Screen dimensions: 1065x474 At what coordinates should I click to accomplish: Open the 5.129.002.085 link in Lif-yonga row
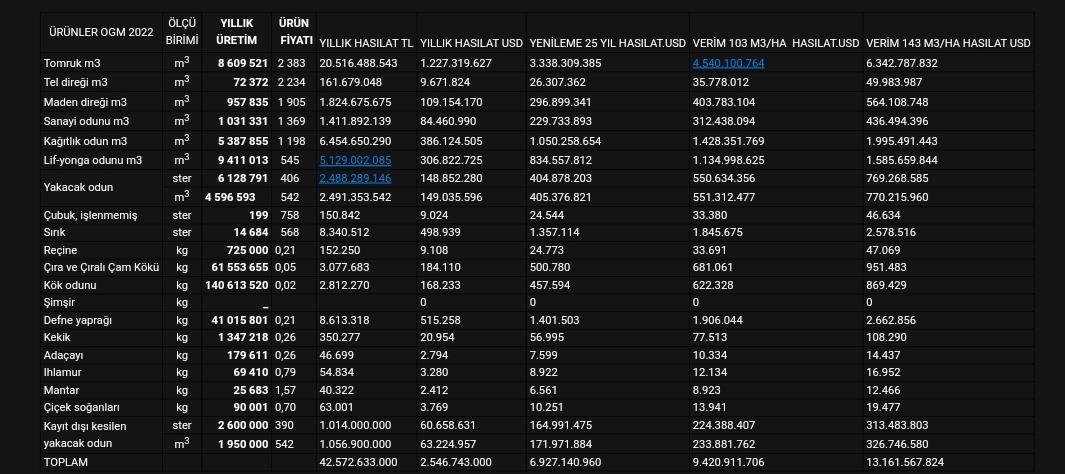click(x=355, y=160)
